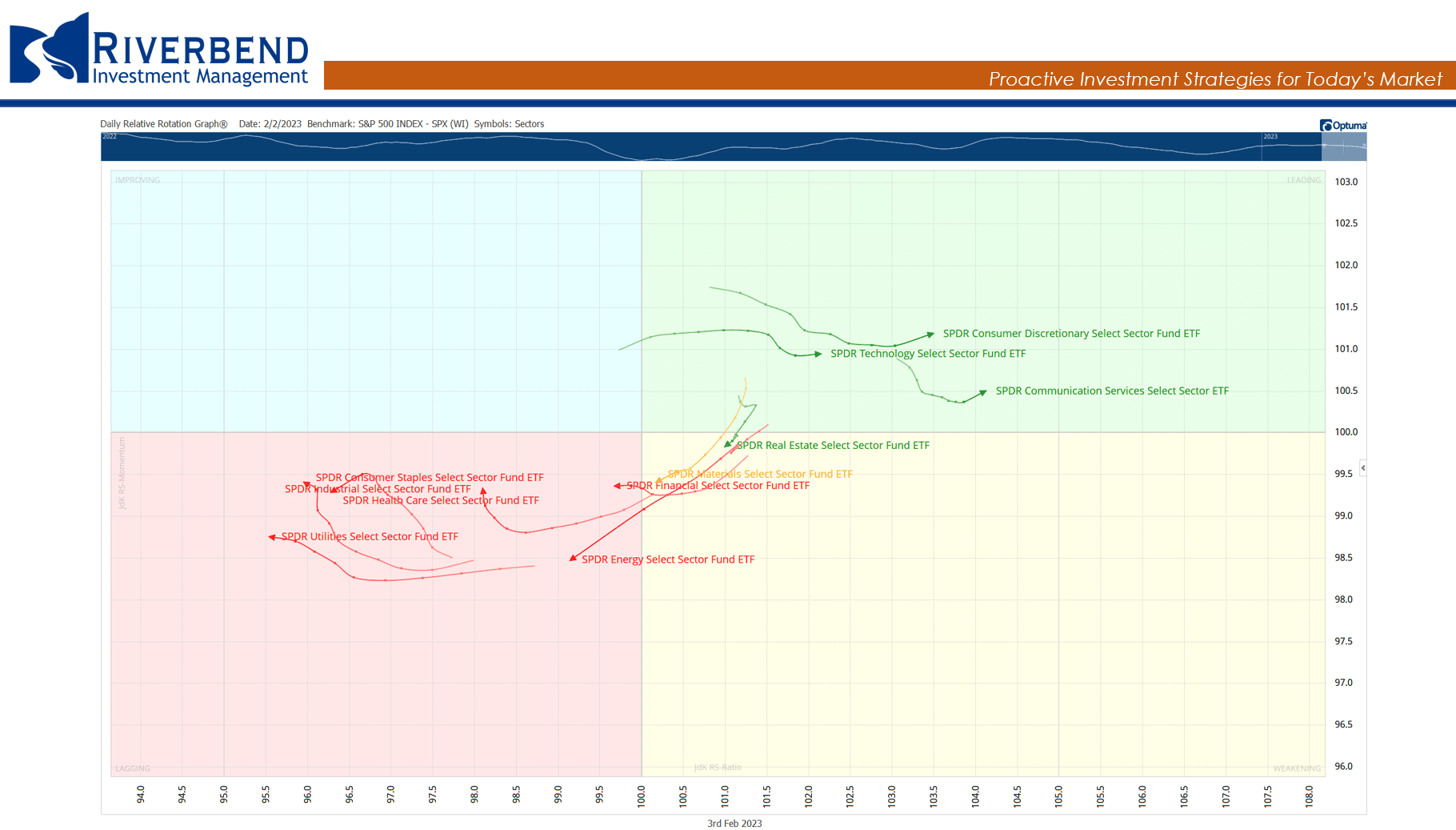Click the Communication Services arrowhead marker
This screenshot has width=1456, height=830.
pos(983,392)
